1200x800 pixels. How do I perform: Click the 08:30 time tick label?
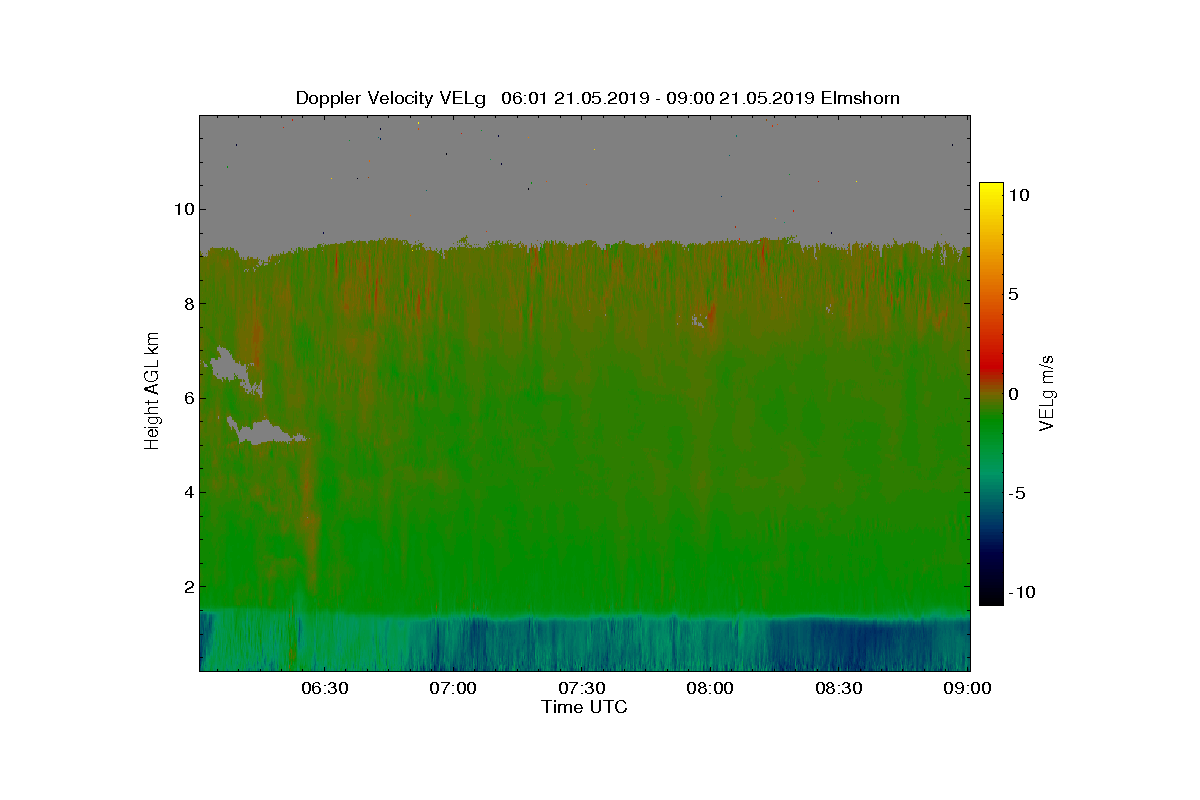click(840, 688)
